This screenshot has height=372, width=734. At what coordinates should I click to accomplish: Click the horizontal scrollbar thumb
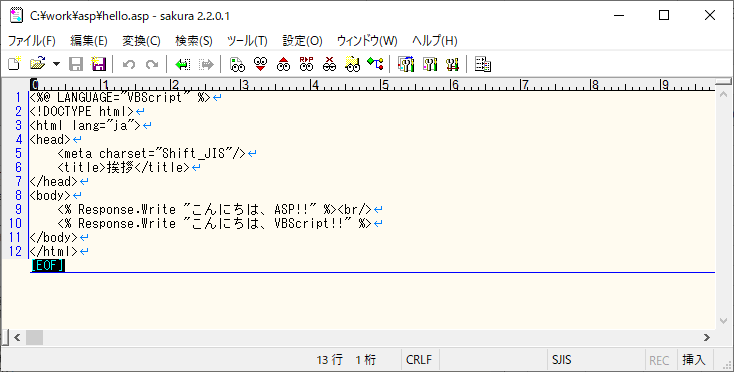coord(34,337)
